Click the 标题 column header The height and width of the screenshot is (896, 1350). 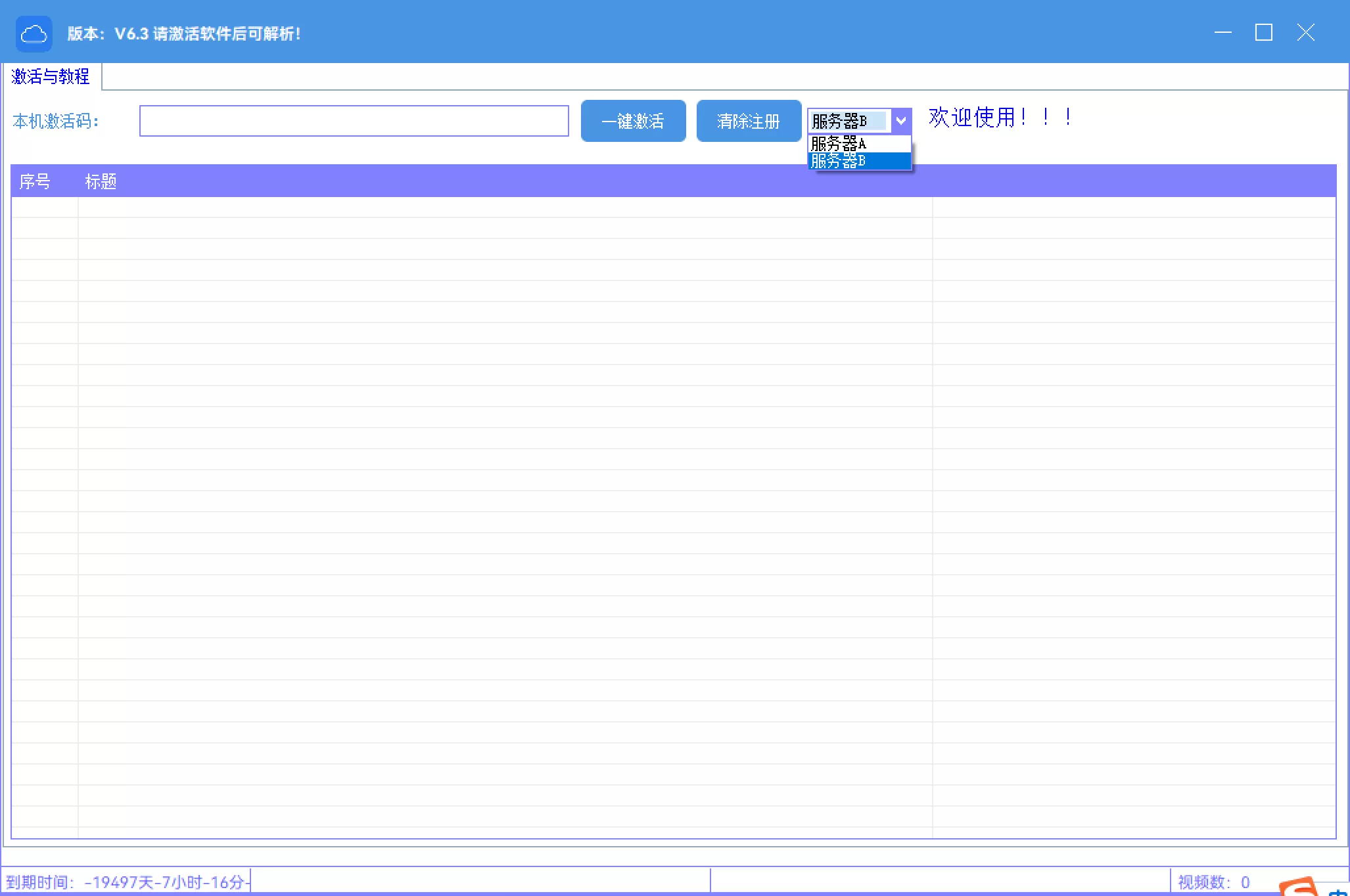tap(101, 181)
